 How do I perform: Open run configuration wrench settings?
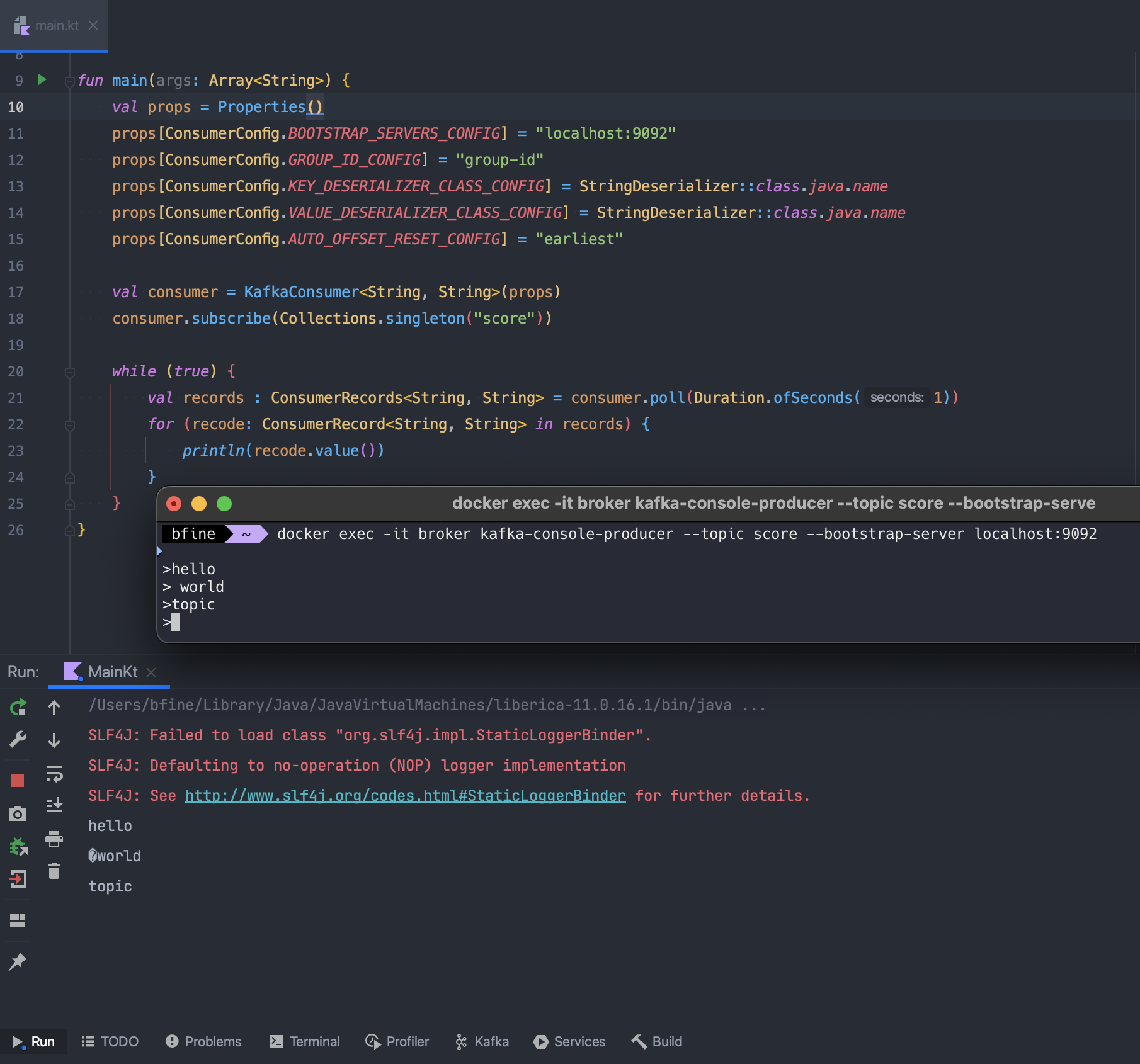[18, 740]
